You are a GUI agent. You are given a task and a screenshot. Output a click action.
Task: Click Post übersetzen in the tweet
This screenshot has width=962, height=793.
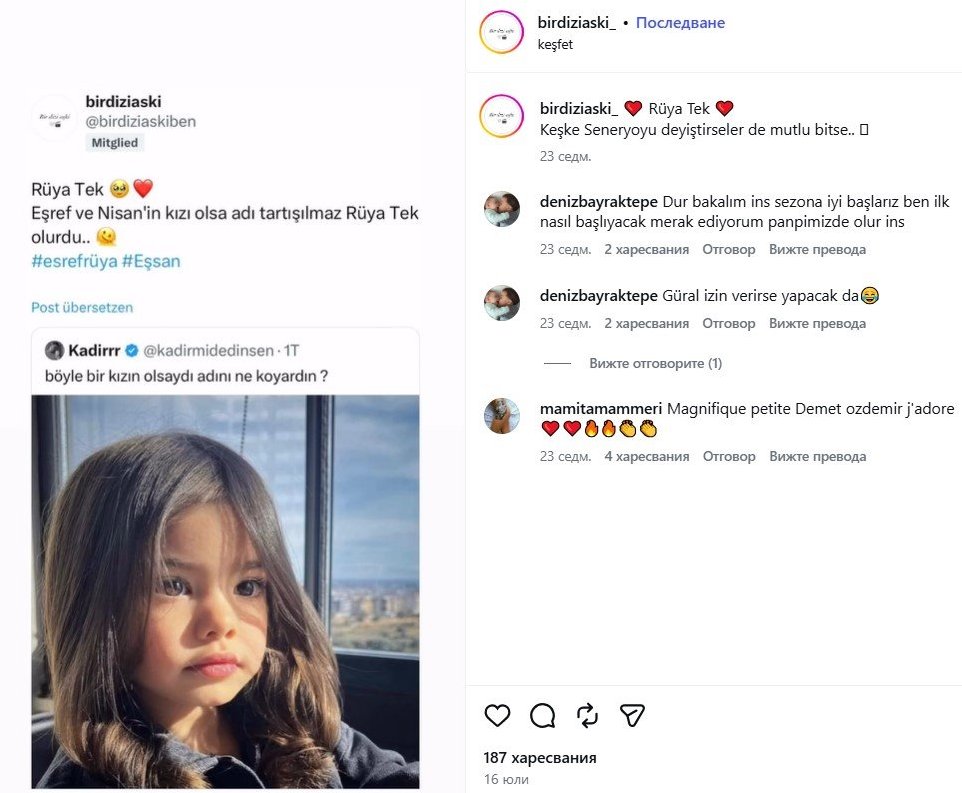(x=82, y=307)
